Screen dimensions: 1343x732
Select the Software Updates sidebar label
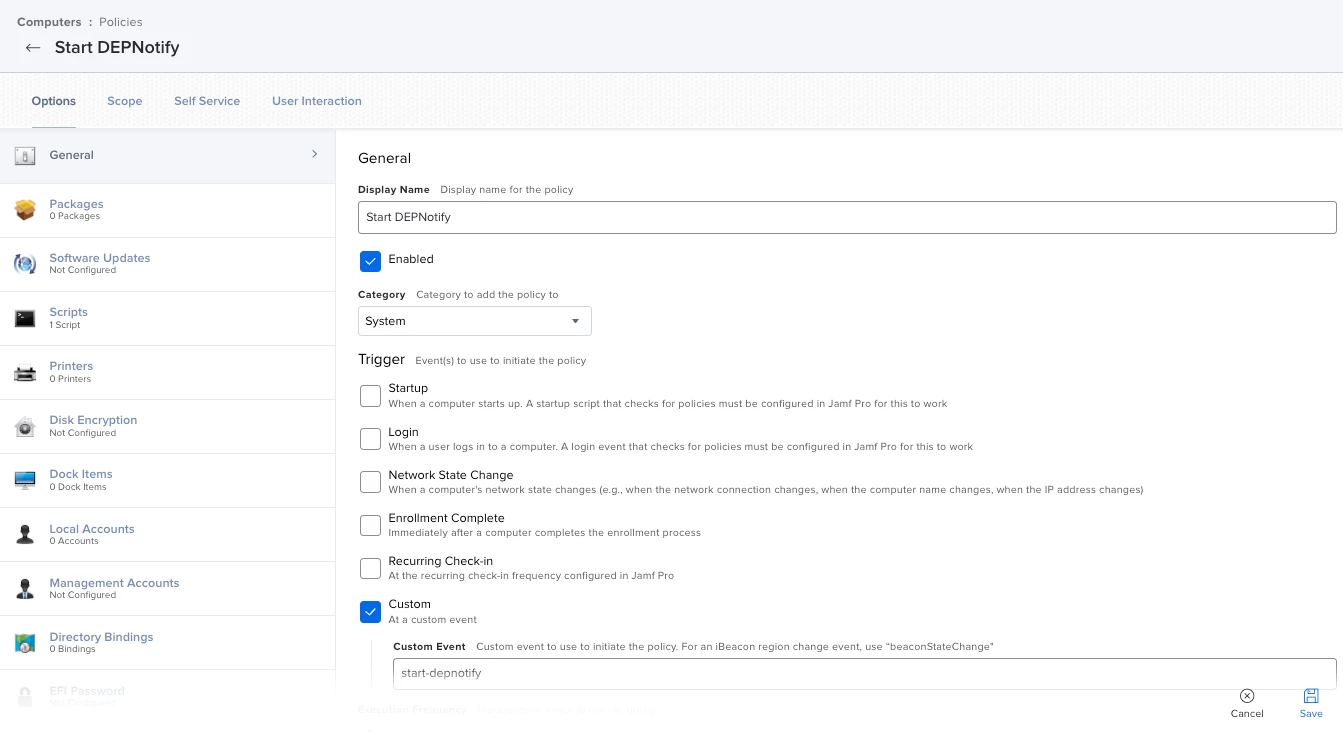(x=100, y=258)
